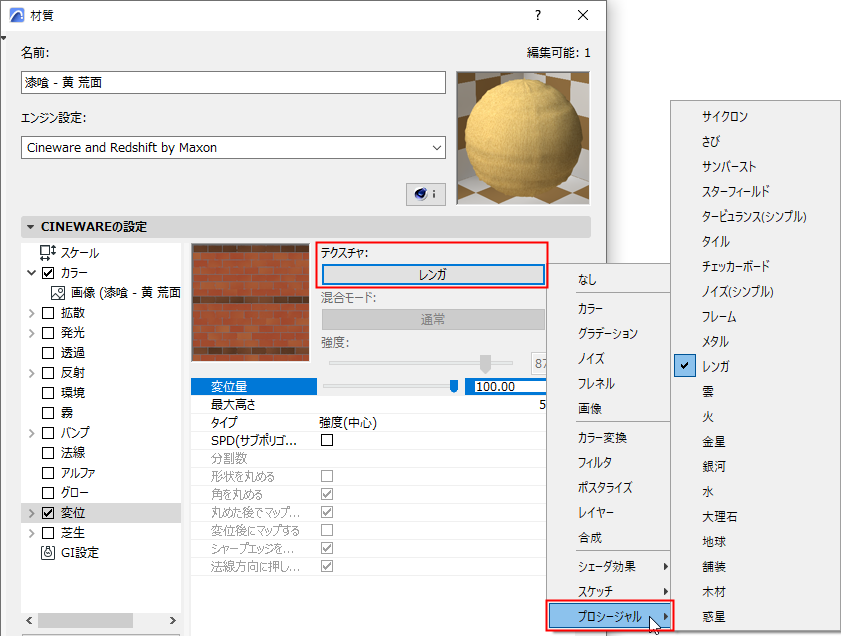Viewport: 841px width, 636px height.
Task: Open the スケッチ submenu
Action: 608,591
